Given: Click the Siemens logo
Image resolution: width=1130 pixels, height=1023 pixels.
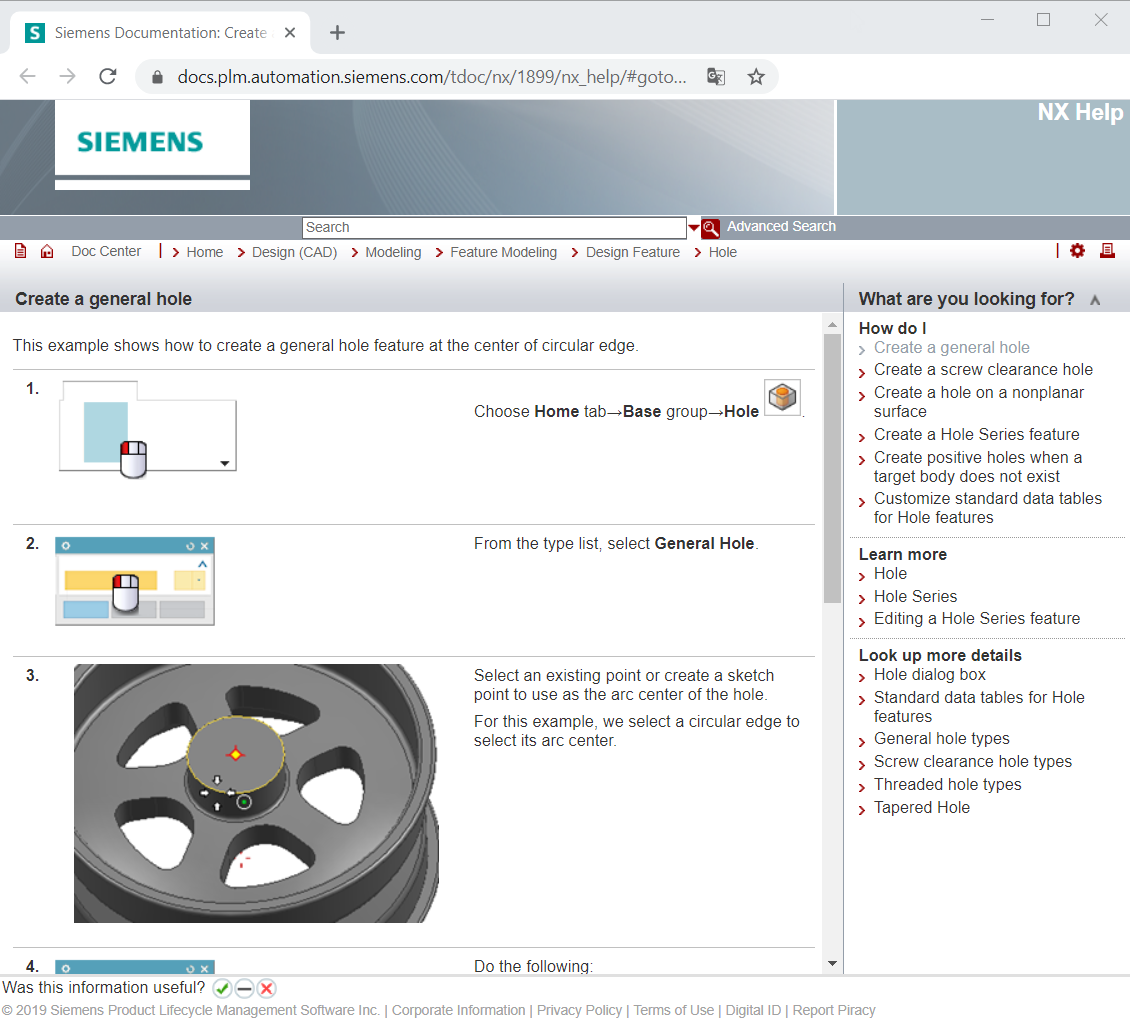Looking at the screenshot, I should coord(141,141).
